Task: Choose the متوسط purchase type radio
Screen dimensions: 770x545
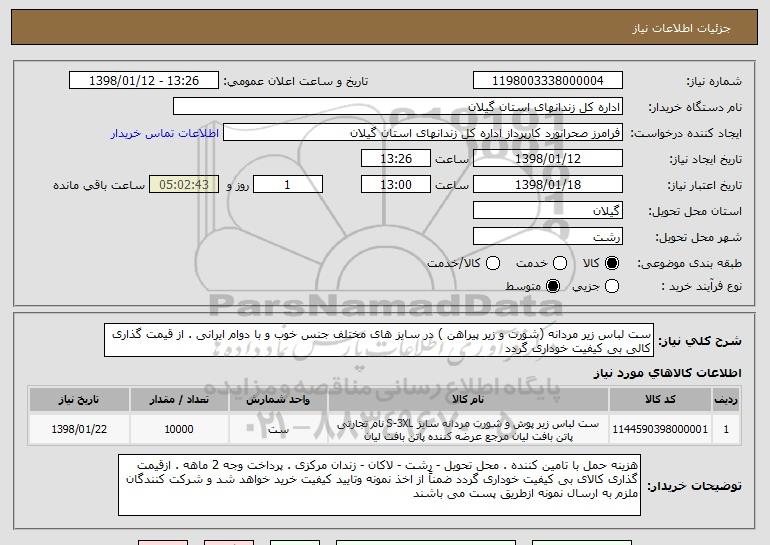Action: click(x=553, y=286)
